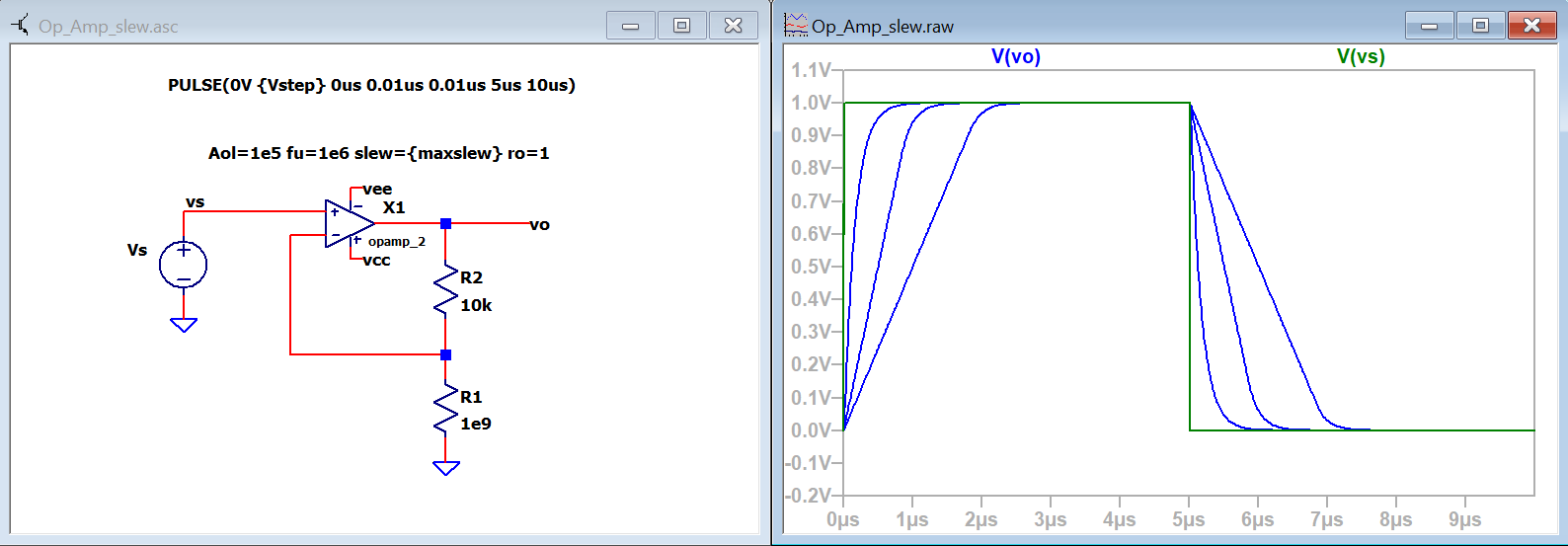Minimize the Op_Amp_slew.raw waveform window
This screenshot has width=1568, height=546.
tap(1429, 26)
